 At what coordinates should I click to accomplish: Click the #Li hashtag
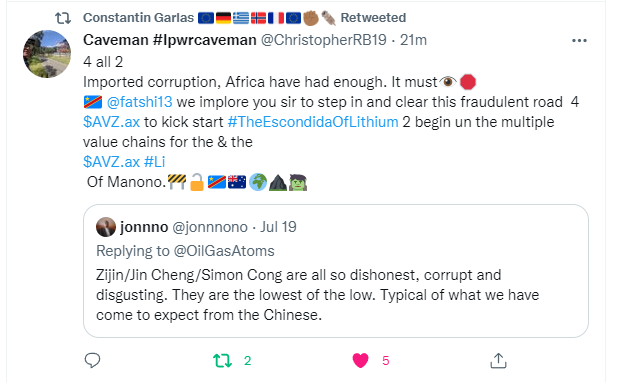(154, 162)
